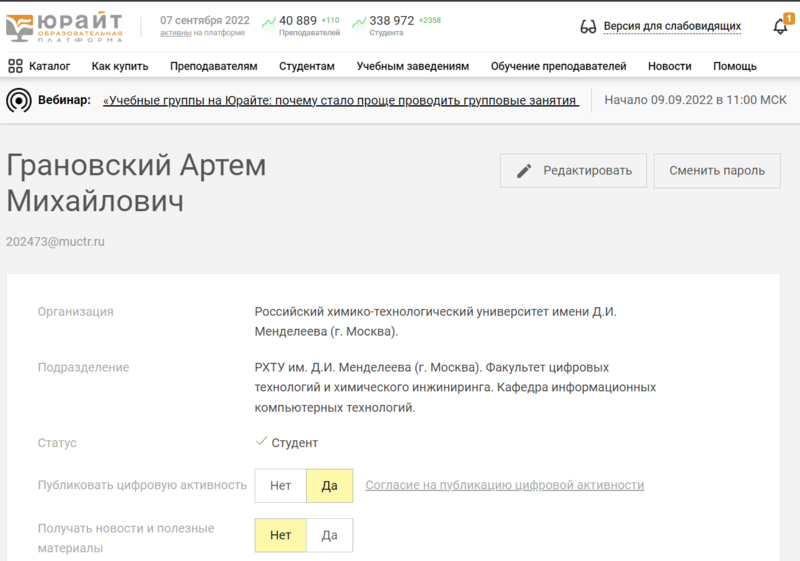
Task: Click the Юрайт logo
Action: coord(65,27)
